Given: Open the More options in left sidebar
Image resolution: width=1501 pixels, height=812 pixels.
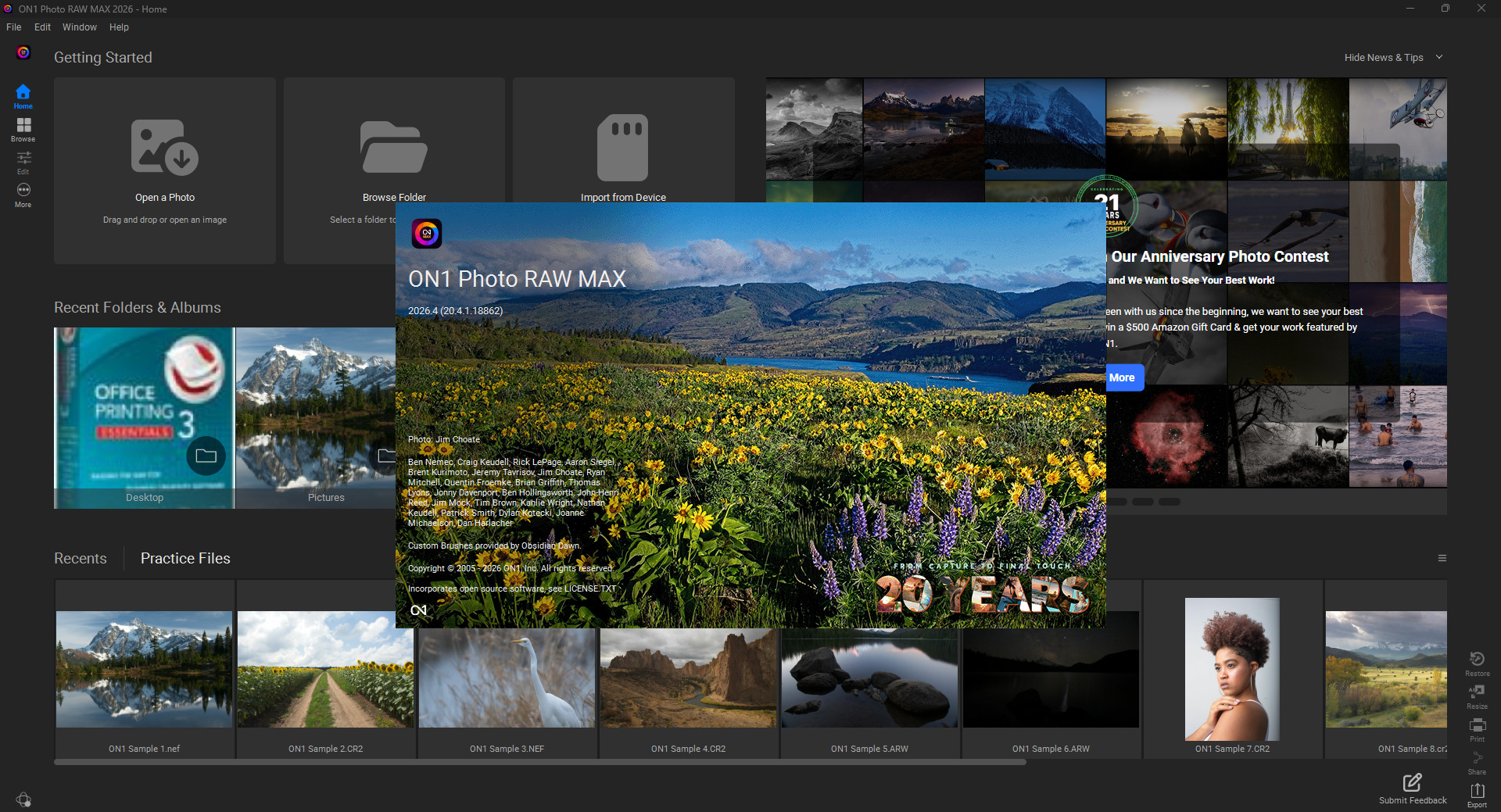Looking at the screenshot, I should [23, 195].
